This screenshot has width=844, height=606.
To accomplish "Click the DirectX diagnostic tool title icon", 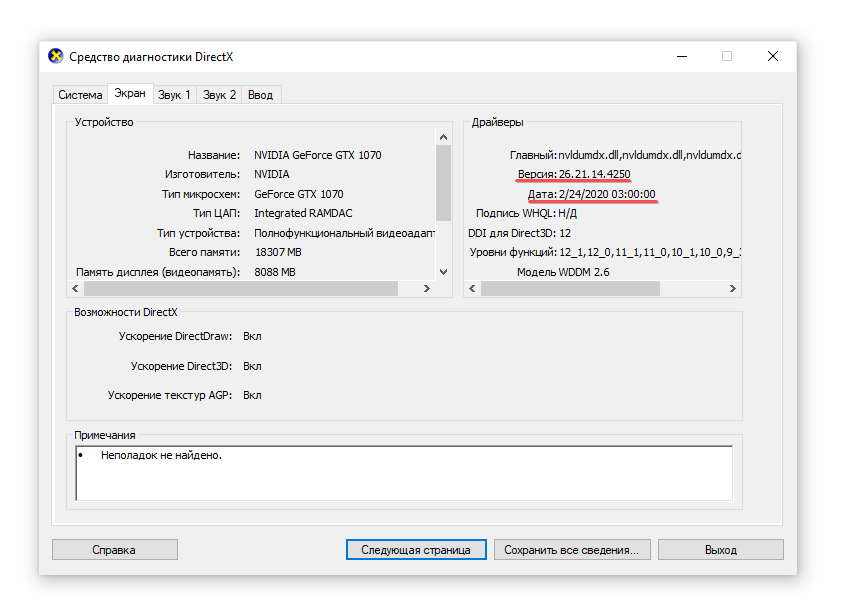I will (55, 57).
